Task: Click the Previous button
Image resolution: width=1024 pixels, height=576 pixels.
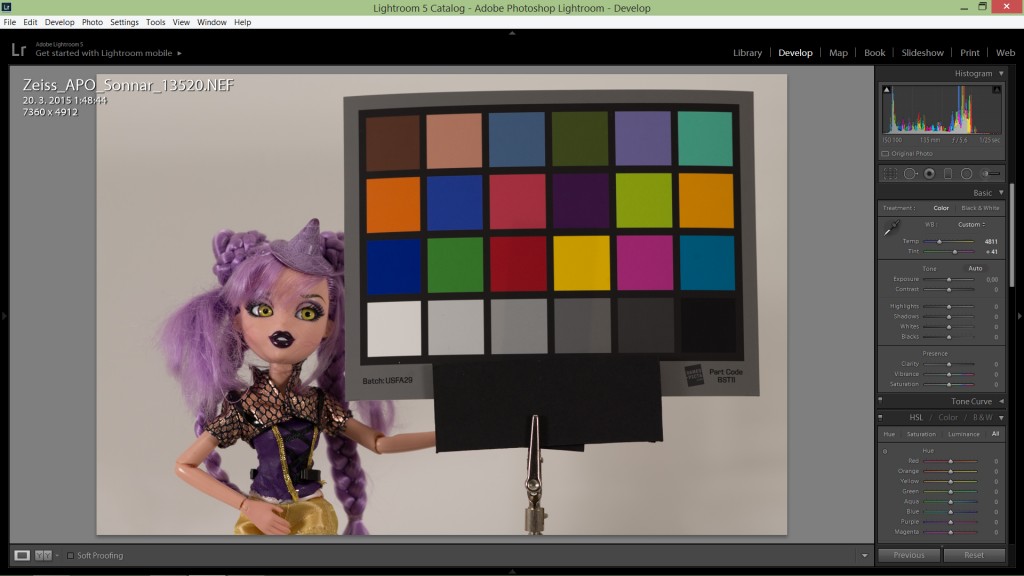Action: pyautogui.click(x=909, y=555)
